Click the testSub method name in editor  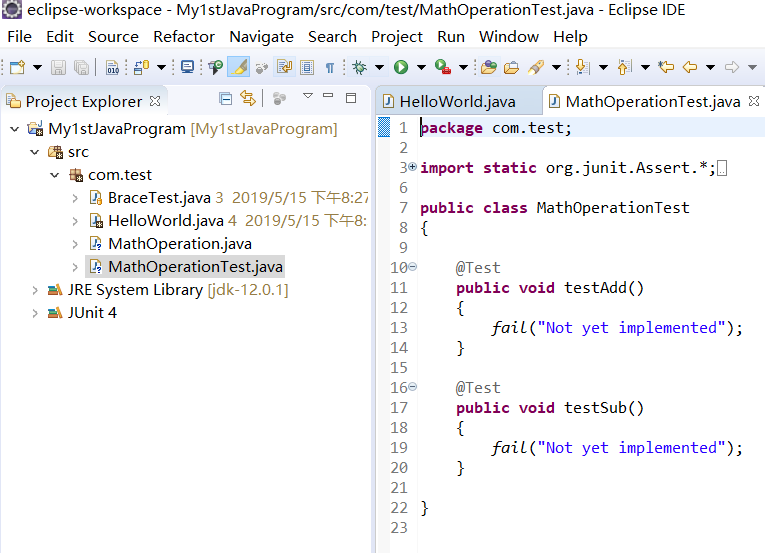[x=595, y=408]
